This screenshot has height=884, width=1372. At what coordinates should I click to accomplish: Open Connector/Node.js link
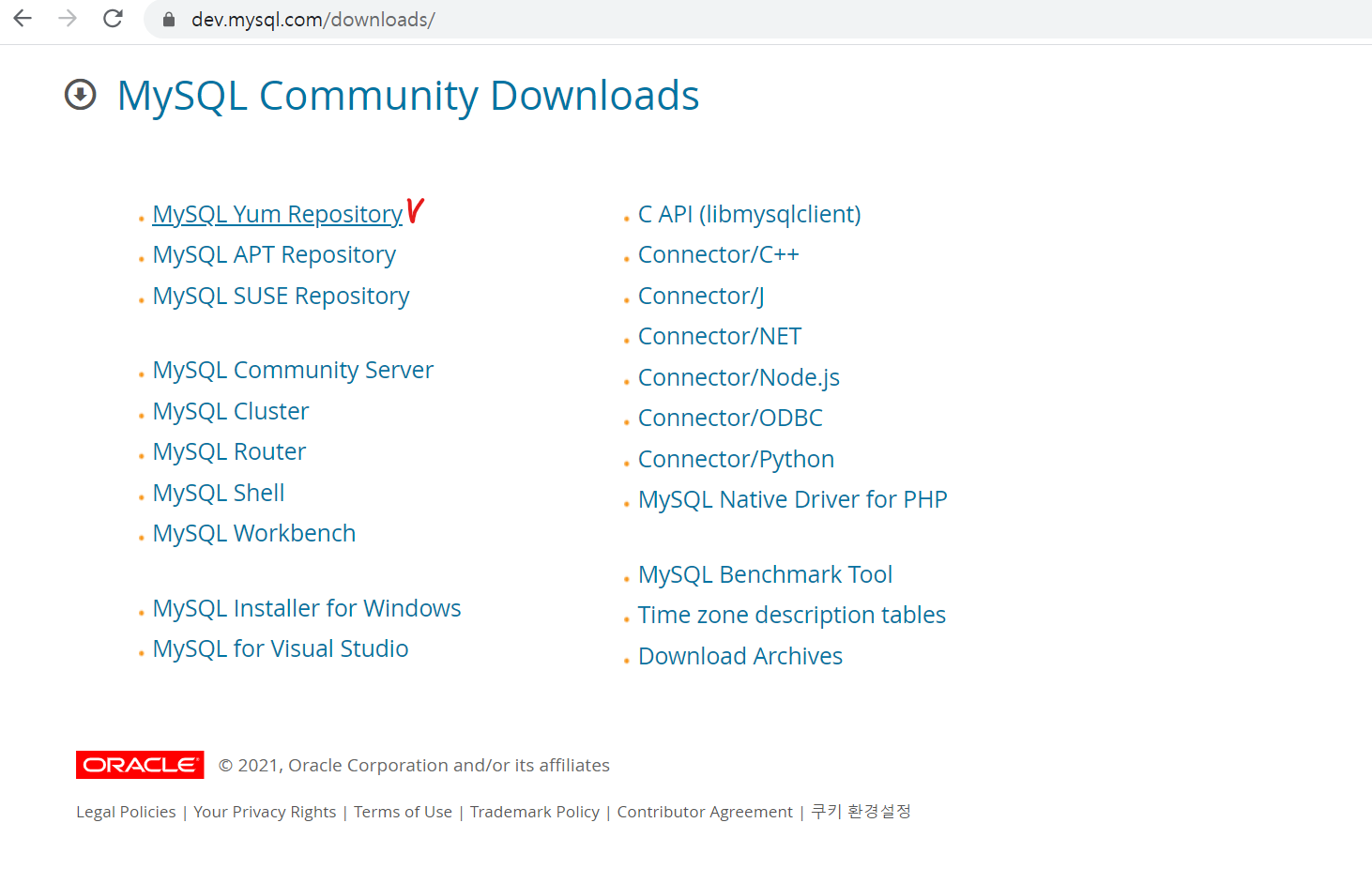pyautogui.click(x=739, y=377)
